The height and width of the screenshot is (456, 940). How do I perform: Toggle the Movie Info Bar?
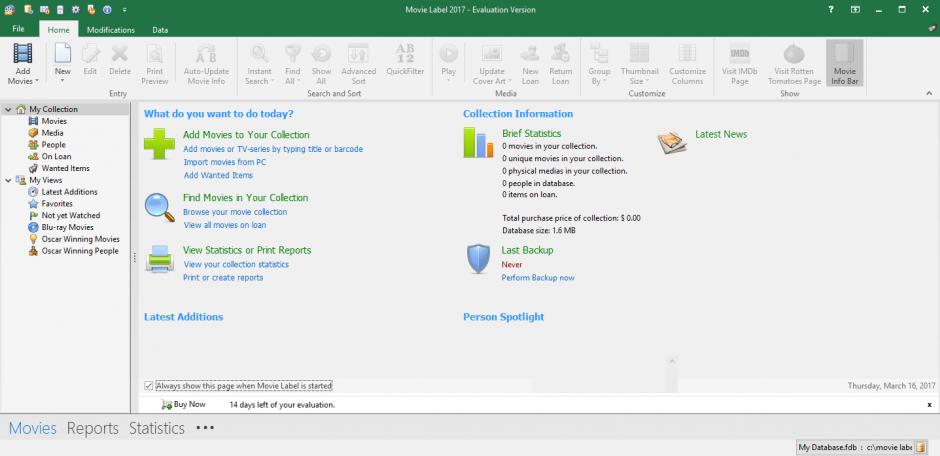[845, 64]
